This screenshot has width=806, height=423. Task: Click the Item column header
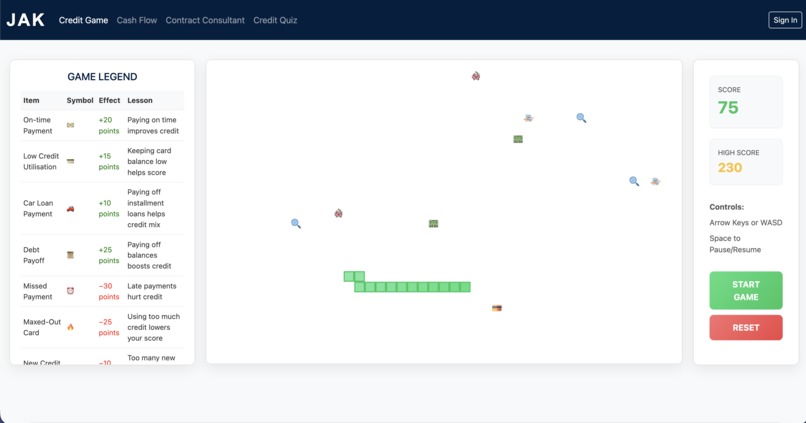tap(31, 100)
